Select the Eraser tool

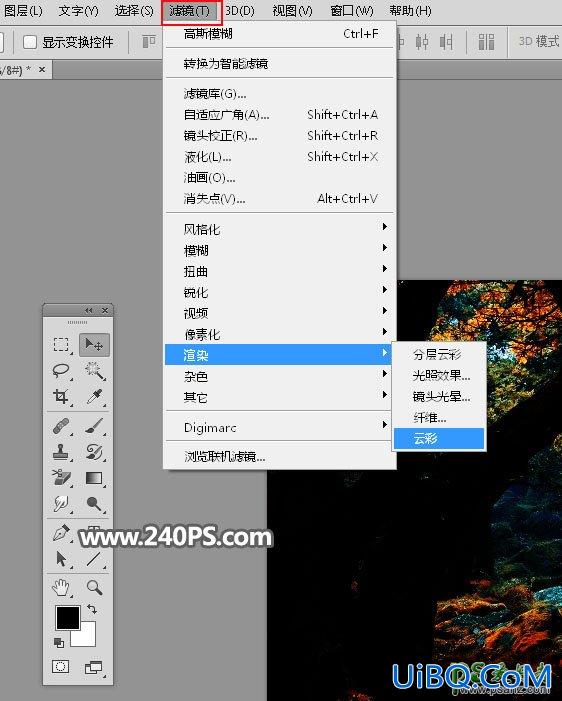coord(61,477)
